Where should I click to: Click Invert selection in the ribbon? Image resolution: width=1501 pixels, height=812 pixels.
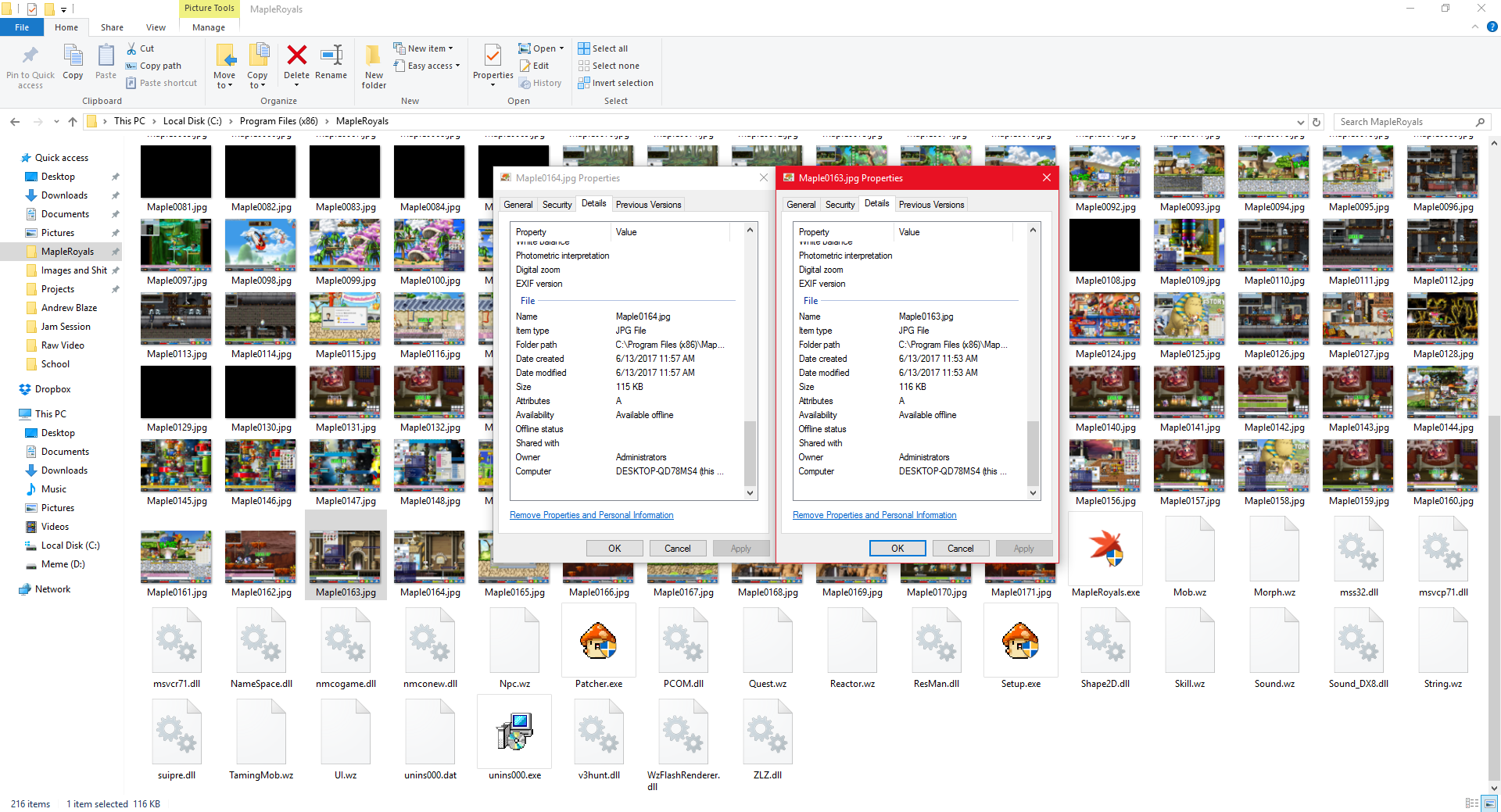point(615,83)
